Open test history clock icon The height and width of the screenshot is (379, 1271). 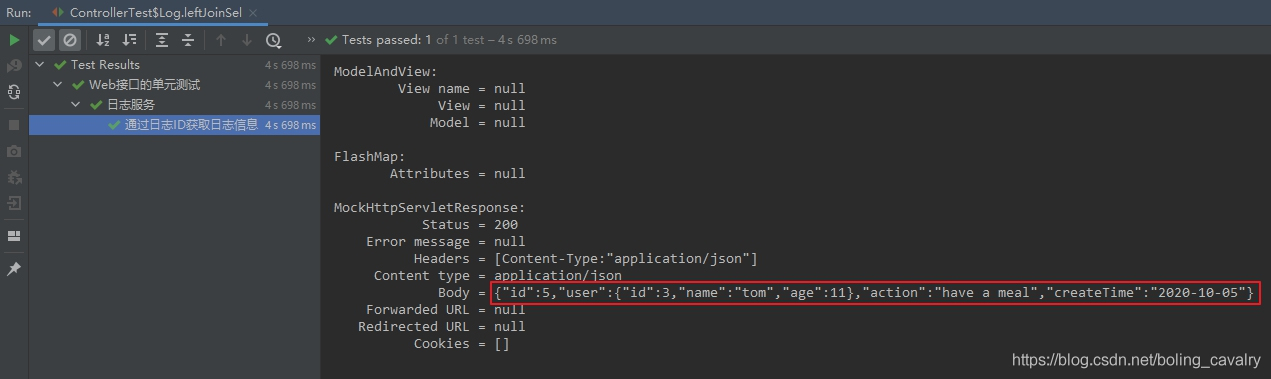(273, 40)
